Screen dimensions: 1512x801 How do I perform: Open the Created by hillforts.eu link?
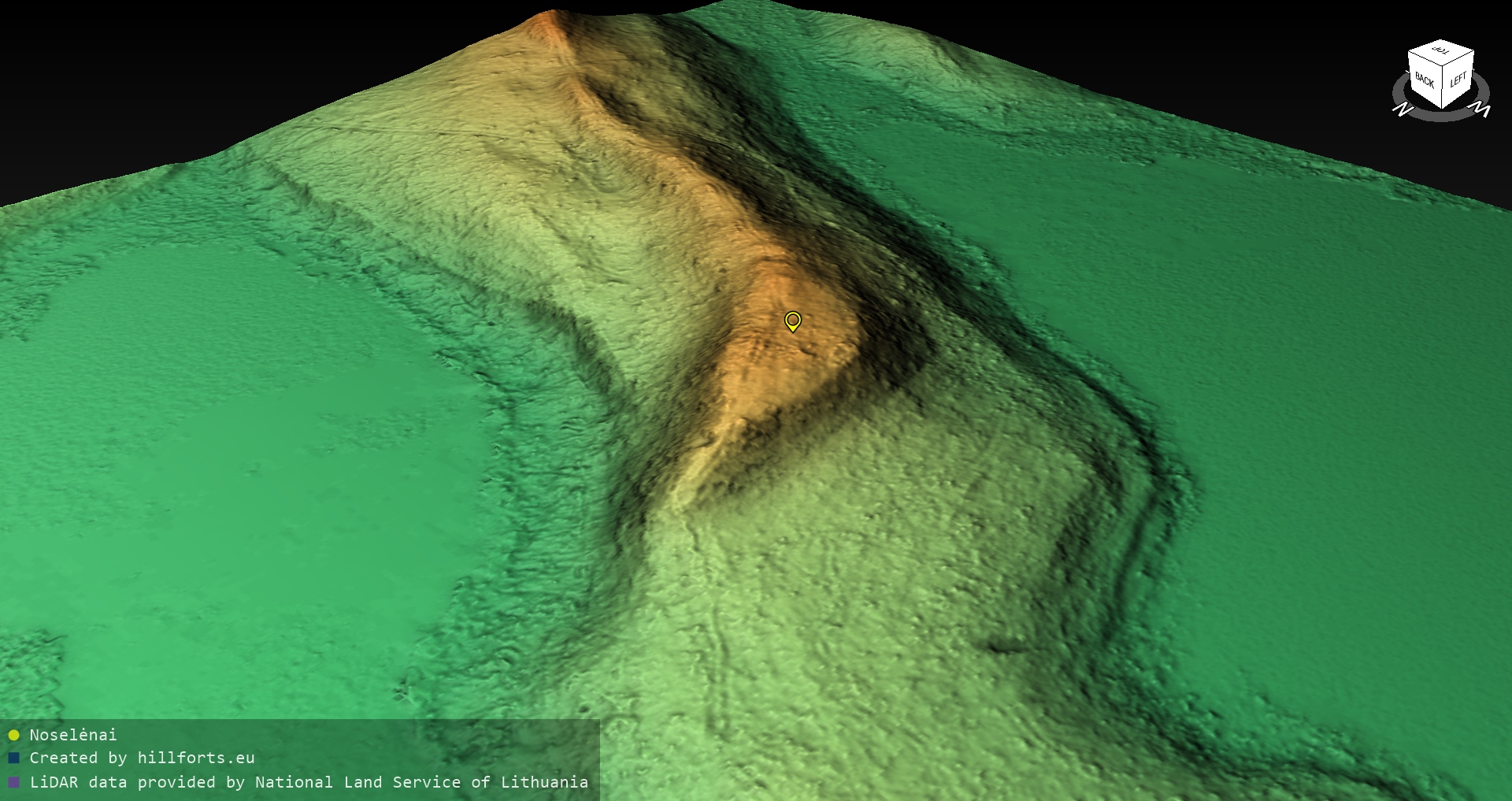click(142, 758)
